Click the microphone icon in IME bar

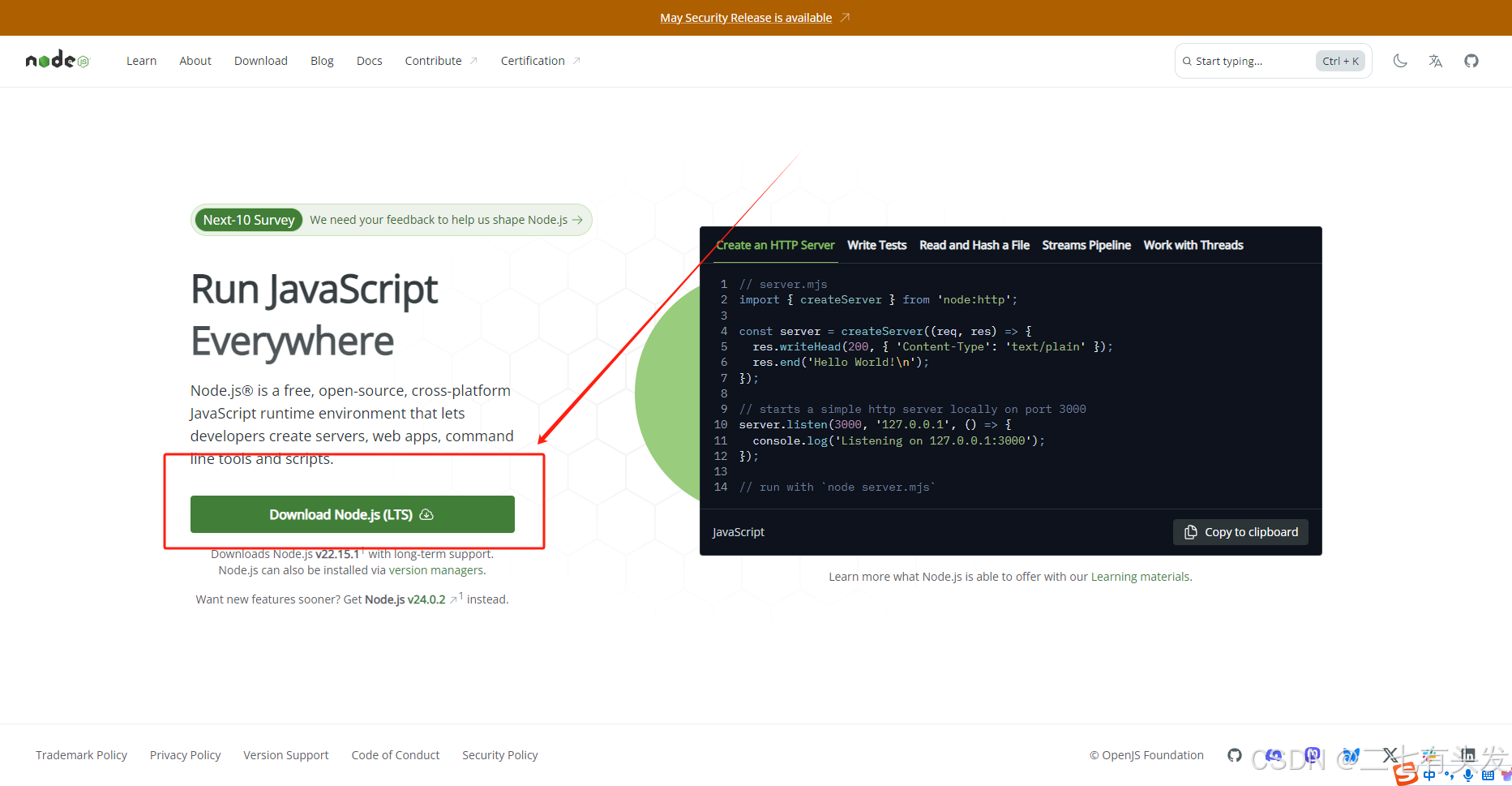coord(1468,776)
